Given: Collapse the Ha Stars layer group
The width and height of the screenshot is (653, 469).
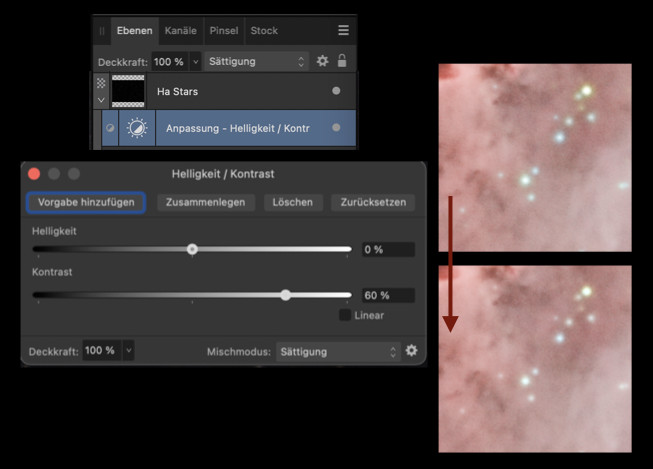Looking at the screenshot, I should [100, 100].
